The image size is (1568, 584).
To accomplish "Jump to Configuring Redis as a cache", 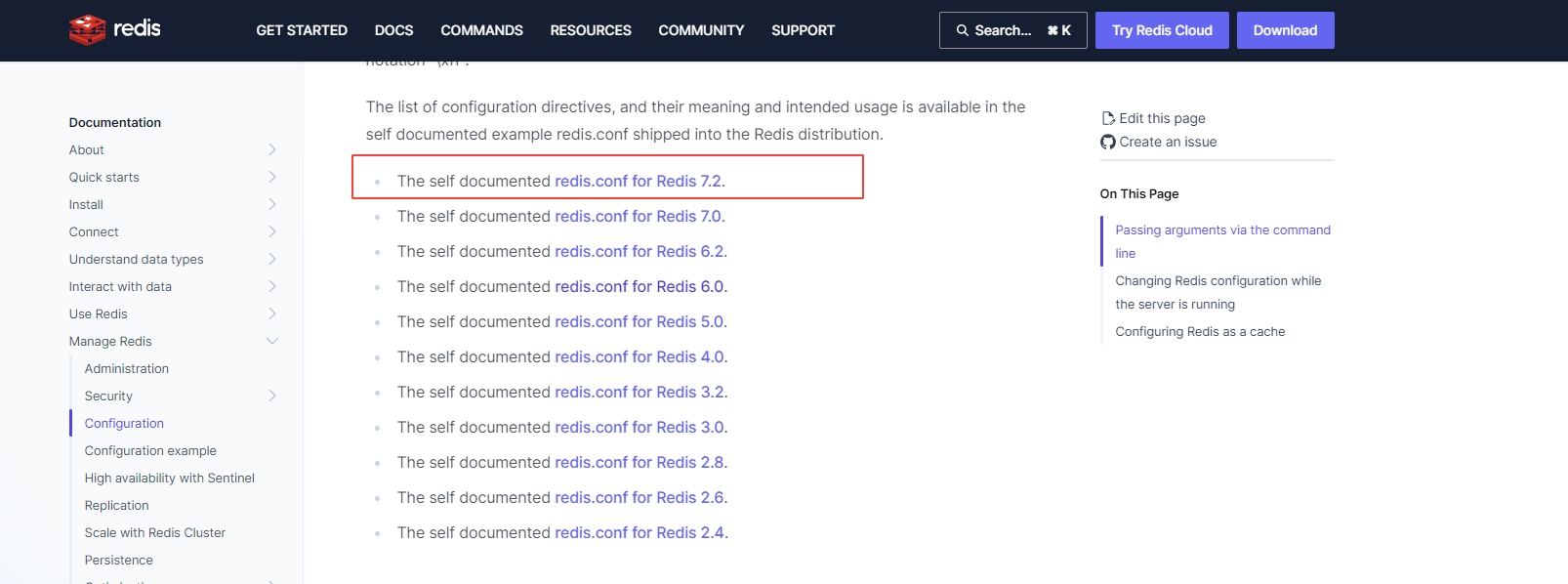I will tap(1200, 331).
